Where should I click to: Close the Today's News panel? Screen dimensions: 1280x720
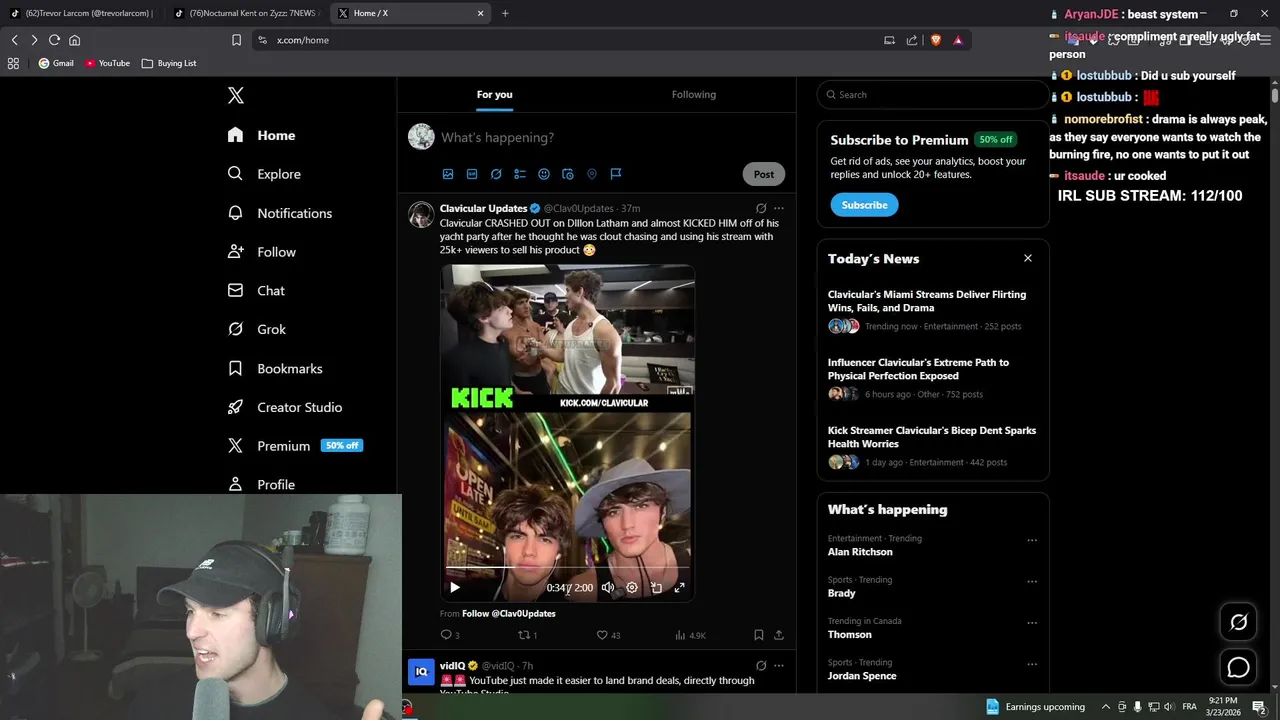point(1027,258)
